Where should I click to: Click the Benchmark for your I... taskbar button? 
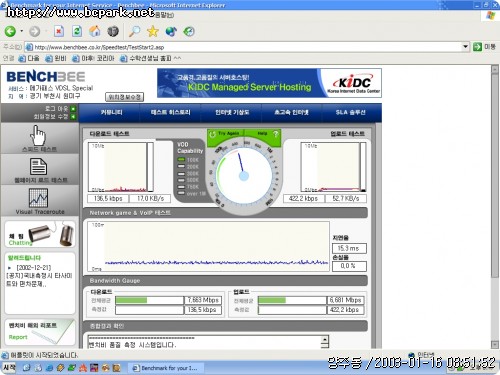166,368
